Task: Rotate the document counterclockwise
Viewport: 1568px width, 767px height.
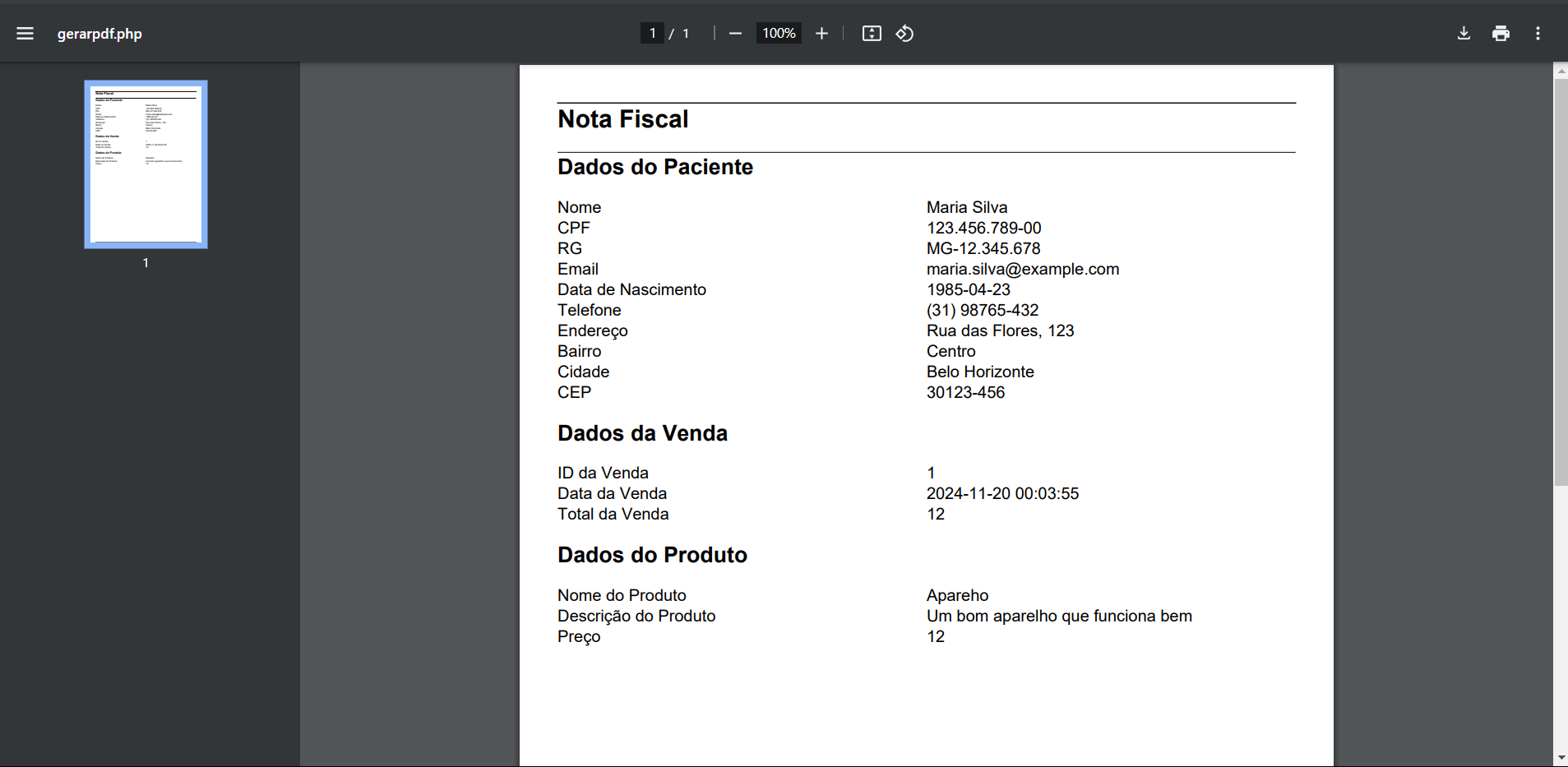Action: point(904,34)
